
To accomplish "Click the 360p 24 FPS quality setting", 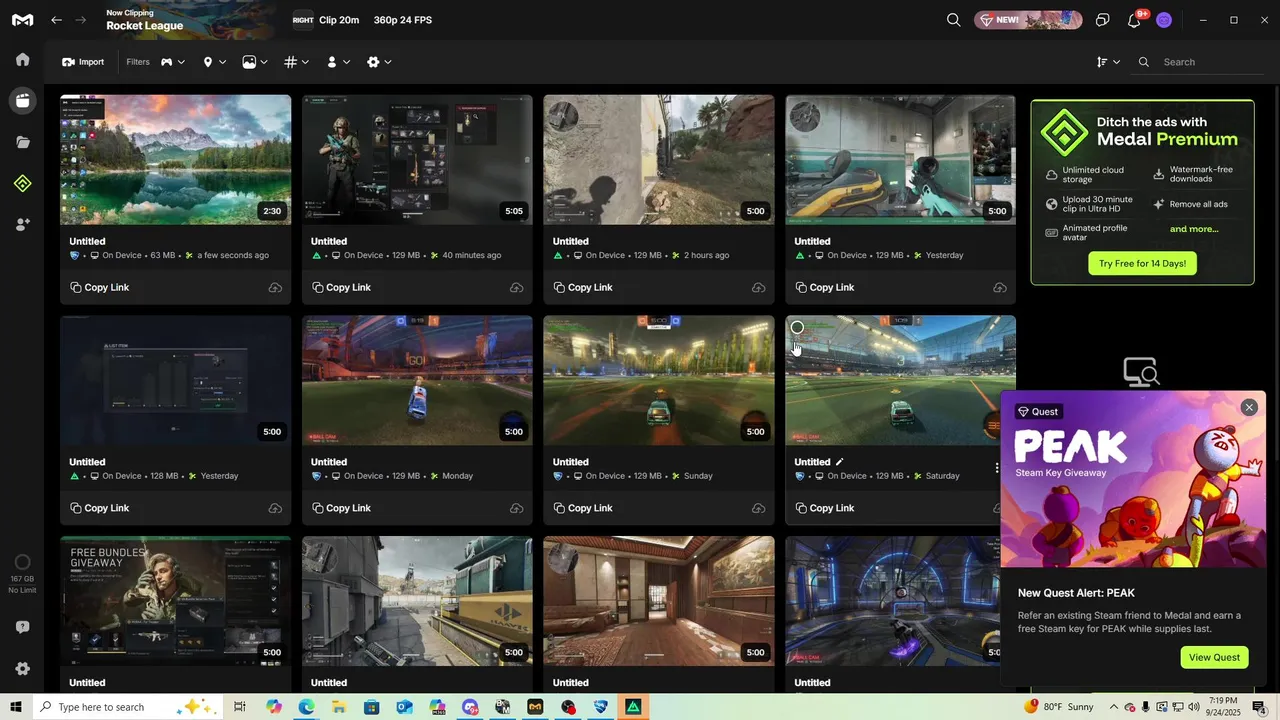I will 403,20.
